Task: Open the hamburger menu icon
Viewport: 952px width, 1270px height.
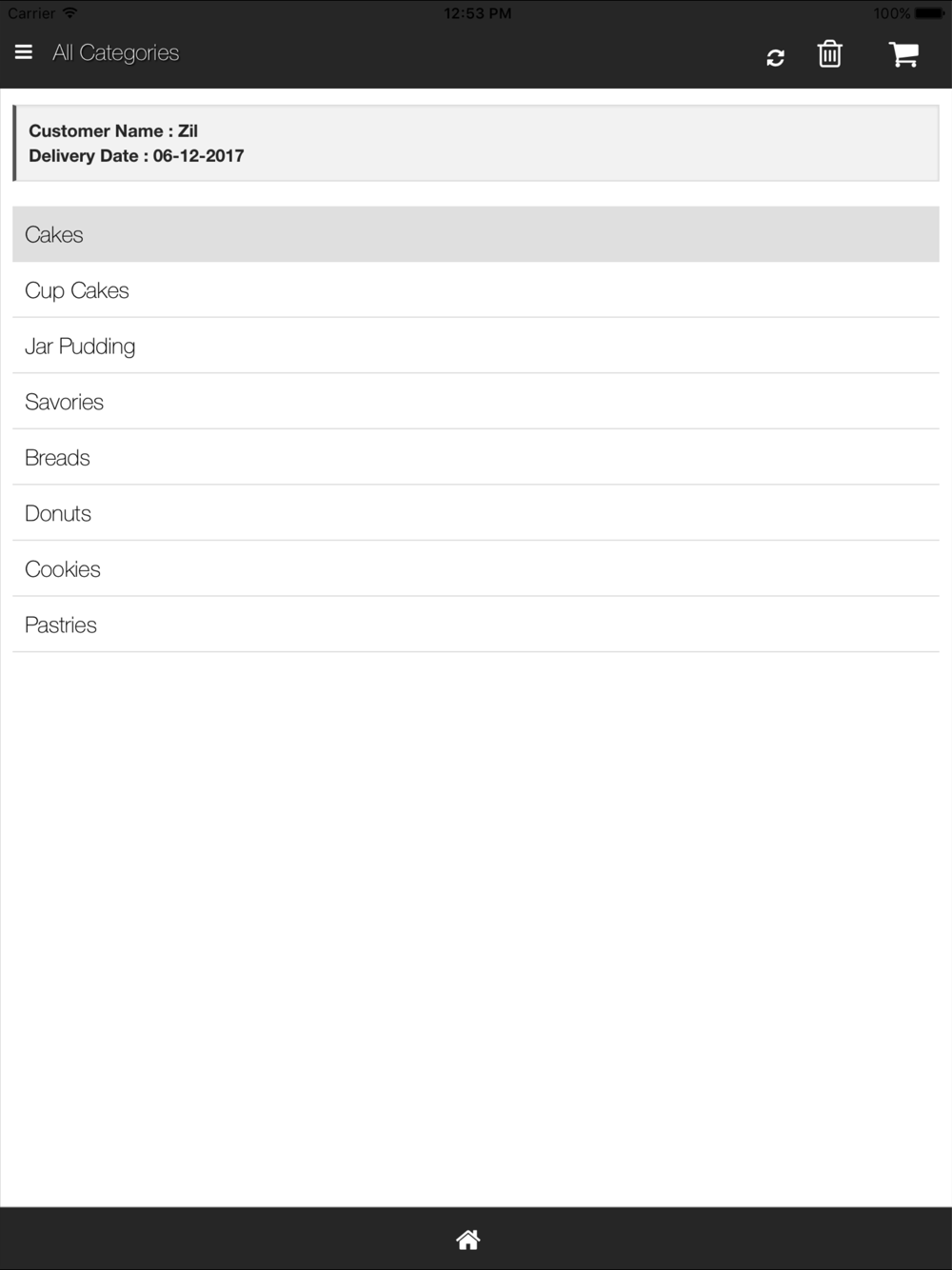Action: pyautogui.click(x=24, y=52)
